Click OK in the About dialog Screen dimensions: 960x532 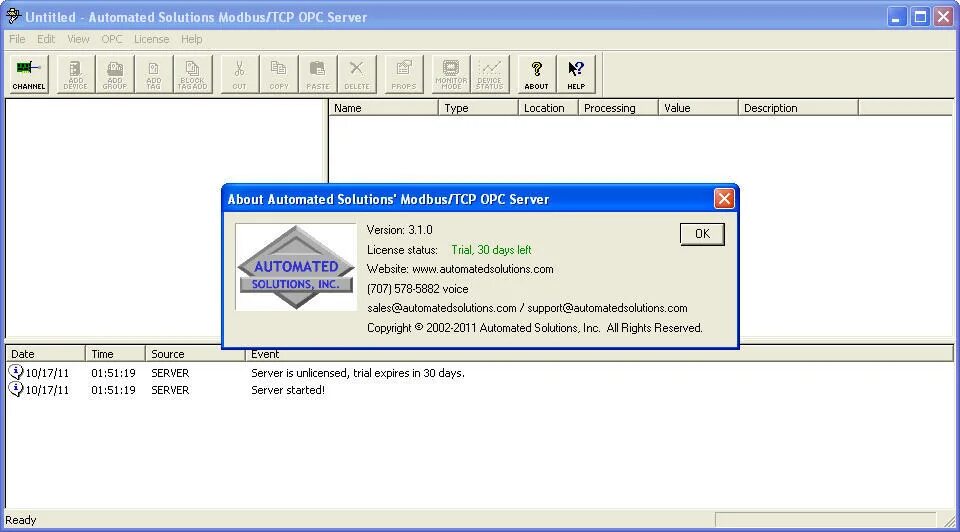(x=702, y=234)
